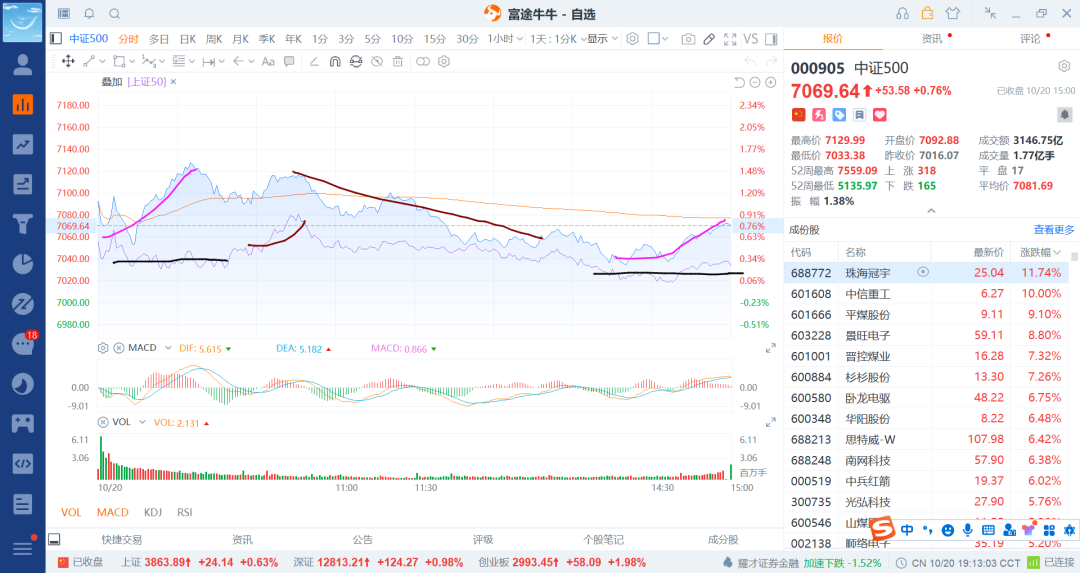Expand the MACD indicator dropdown arrow

pos(168,348)
